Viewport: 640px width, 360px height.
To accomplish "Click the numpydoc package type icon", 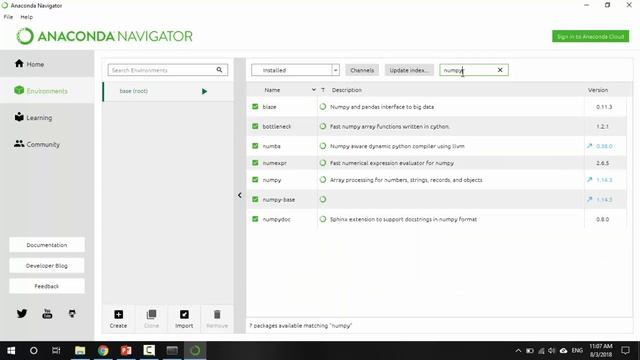I will pos(323,219).
